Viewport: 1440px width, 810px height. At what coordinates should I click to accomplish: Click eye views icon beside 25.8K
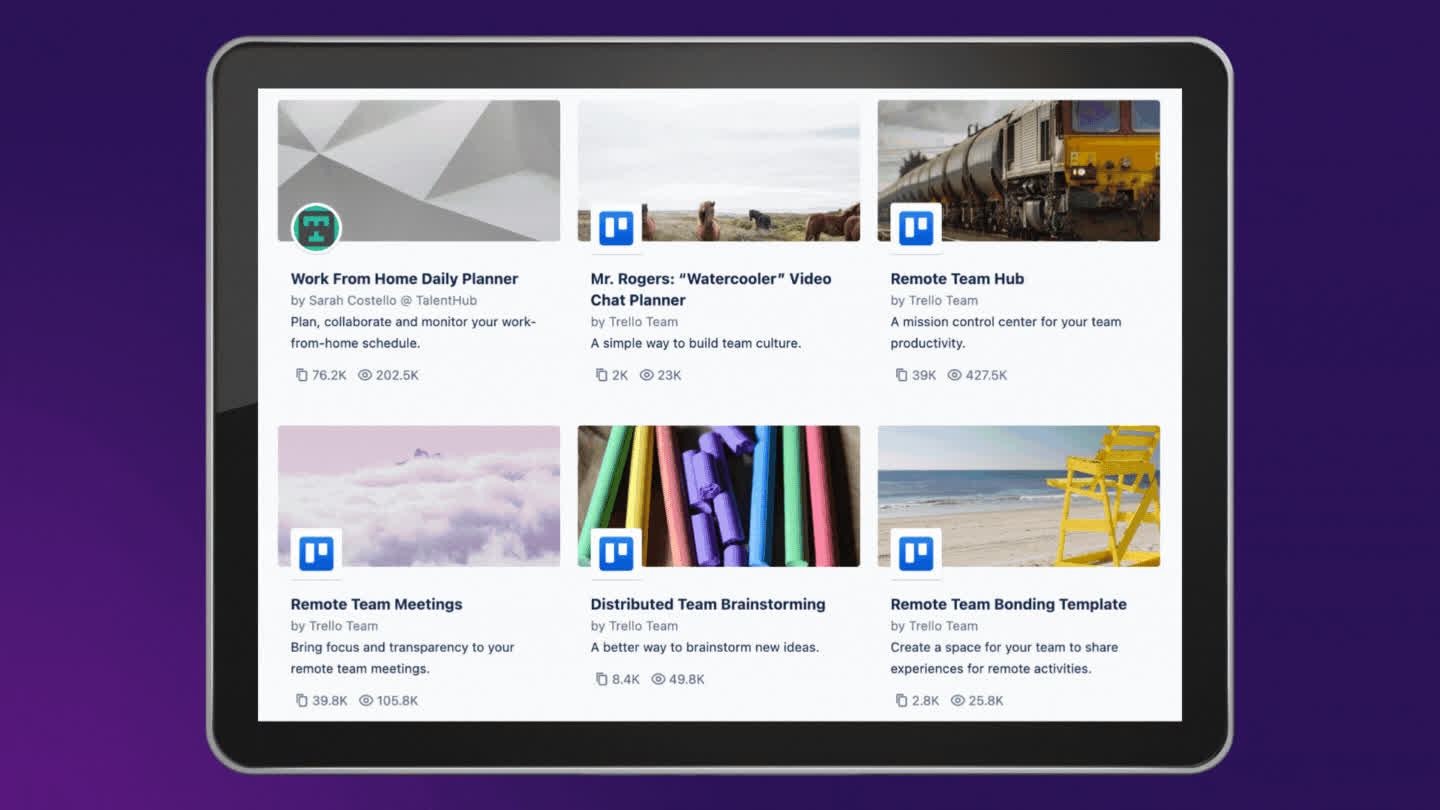tap(957, 700)
